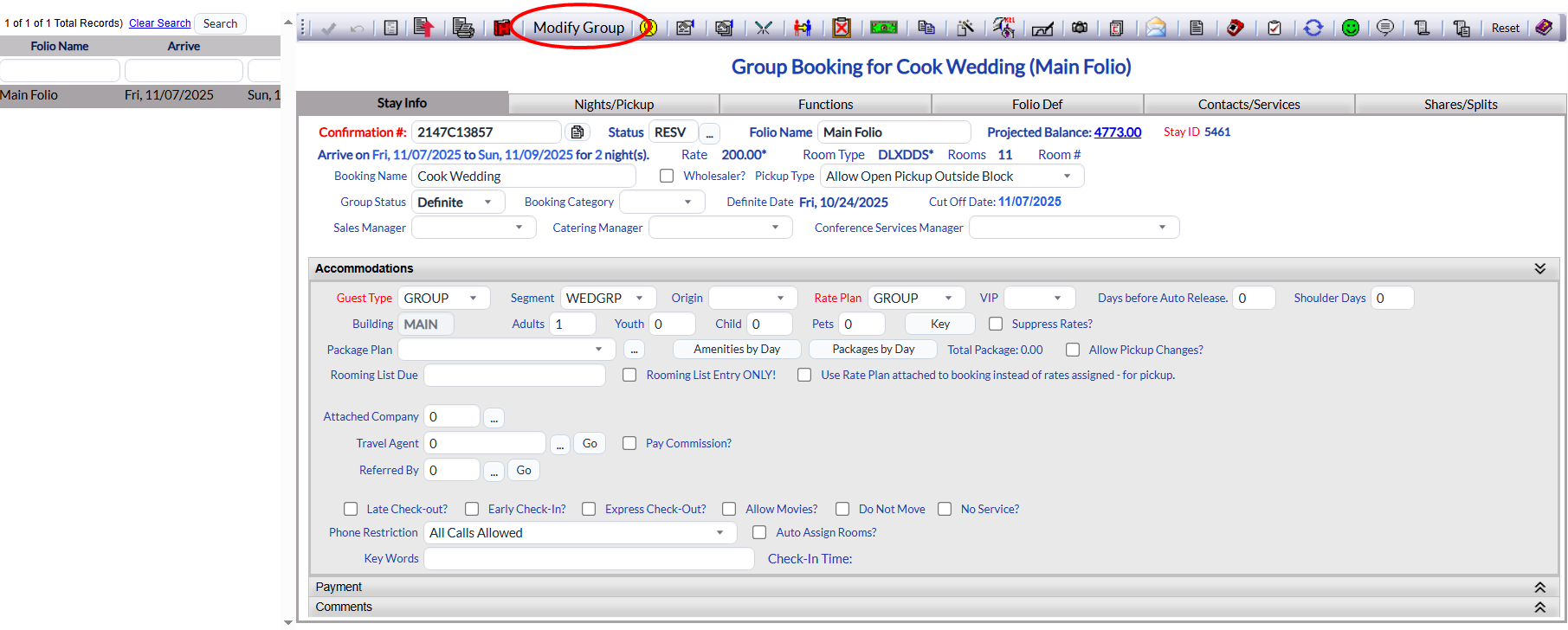This screenshot has height=630, width=1568.
Task: Click the printer icon in the toolbar
Action: click(463, 28)
